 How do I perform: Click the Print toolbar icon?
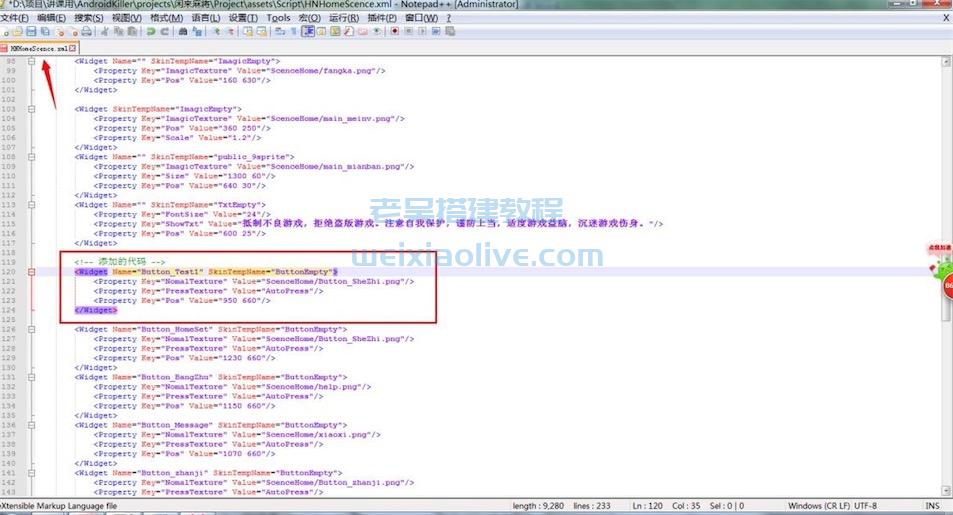point(87,32)
